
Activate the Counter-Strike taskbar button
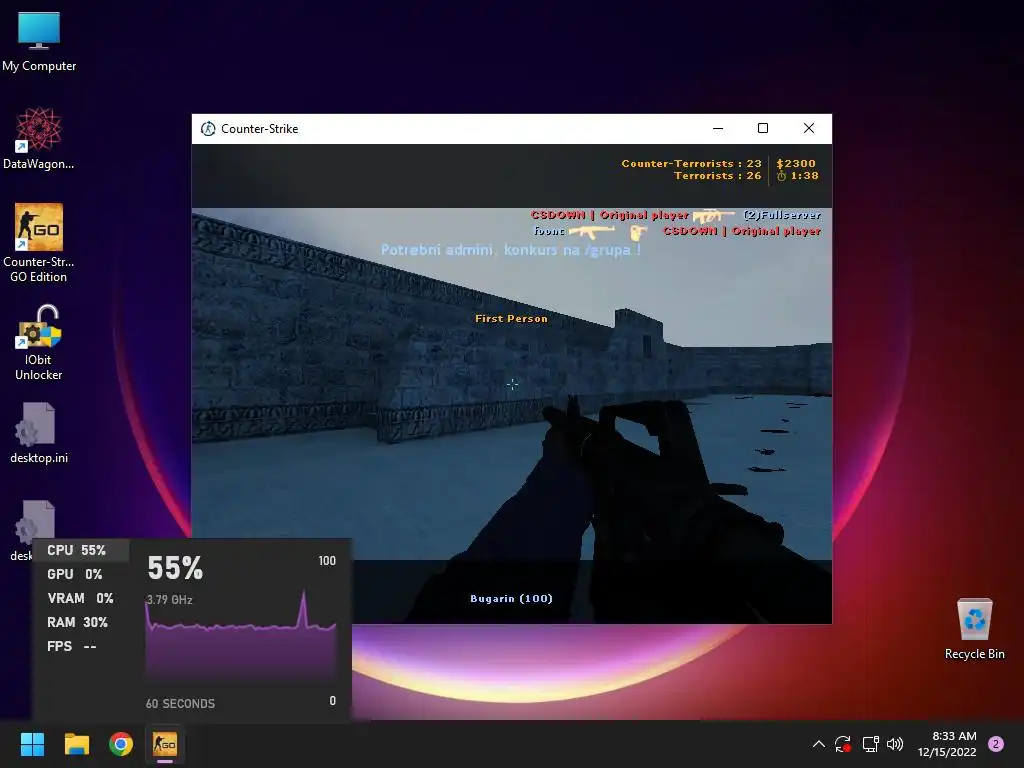[x=165, y=744]
